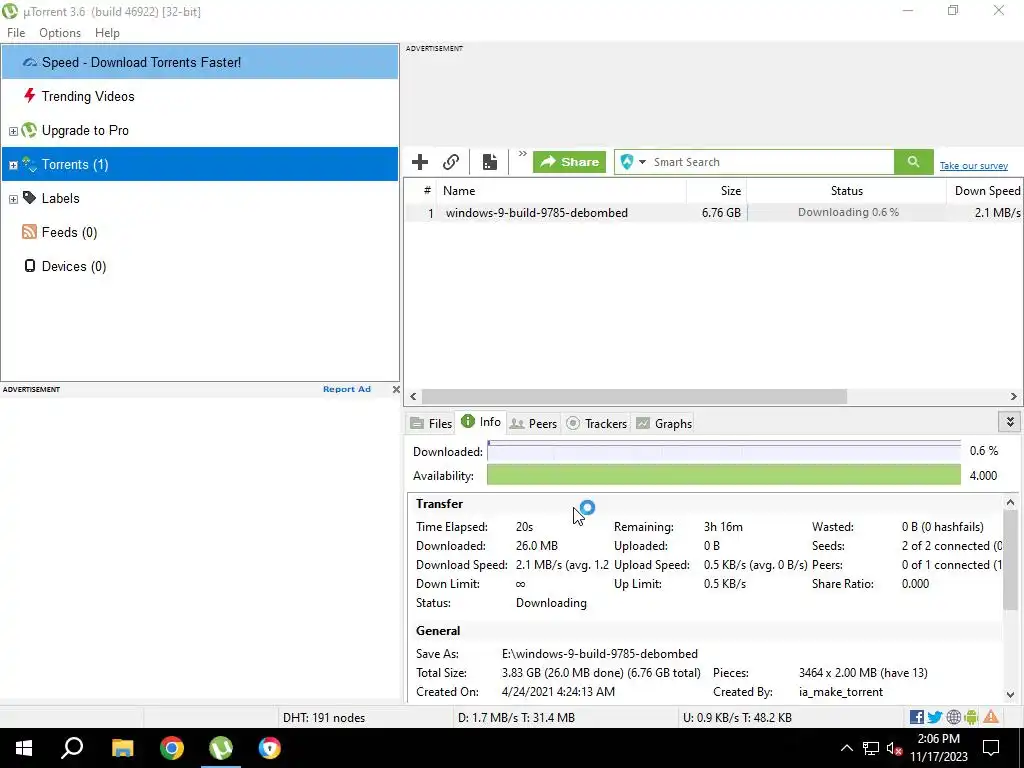Expand the Labels tree node
This screenshot has height=768, width=1024.
(13, 199)
